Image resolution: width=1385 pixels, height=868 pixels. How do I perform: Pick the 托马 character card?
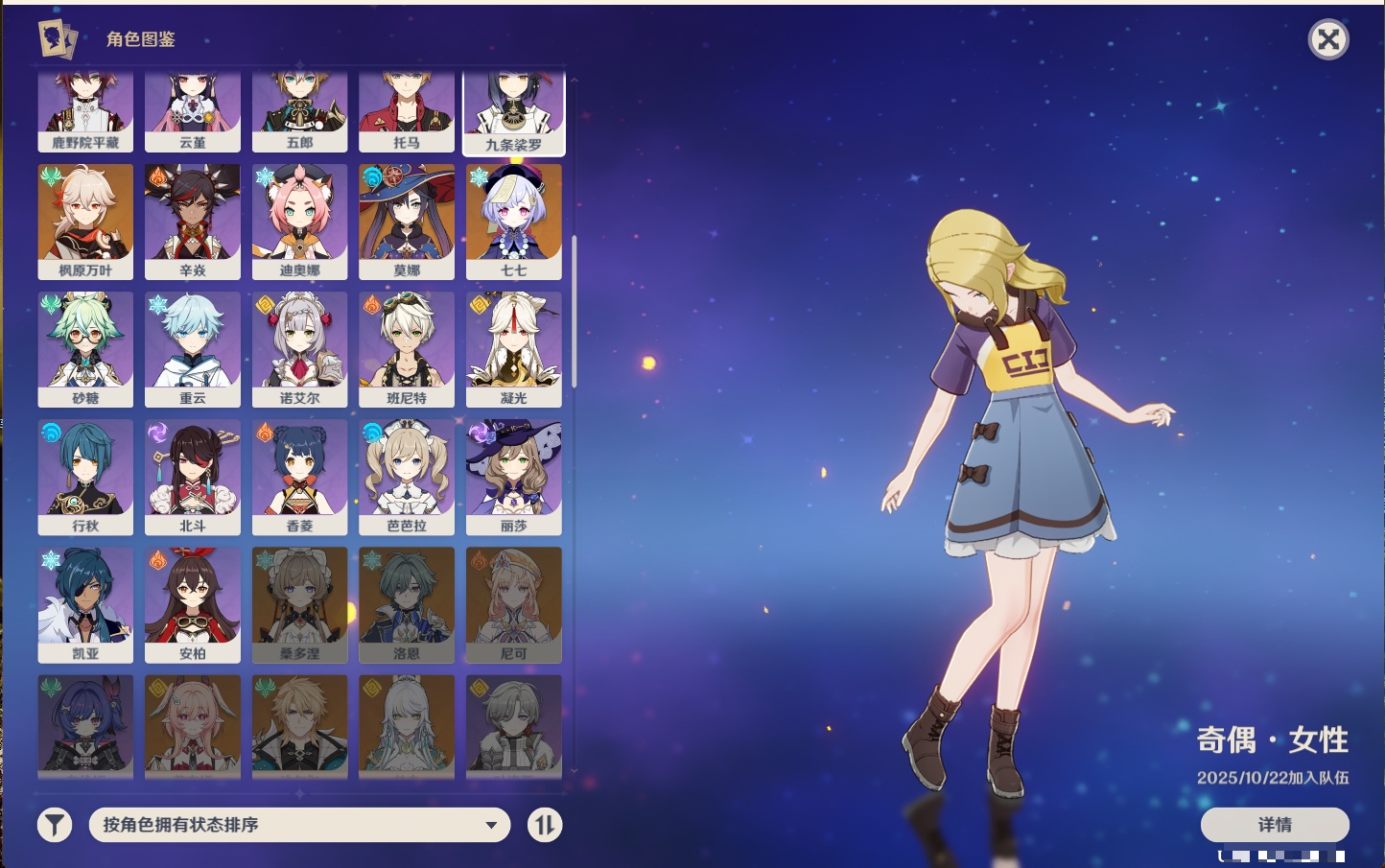tap(407, 110)
